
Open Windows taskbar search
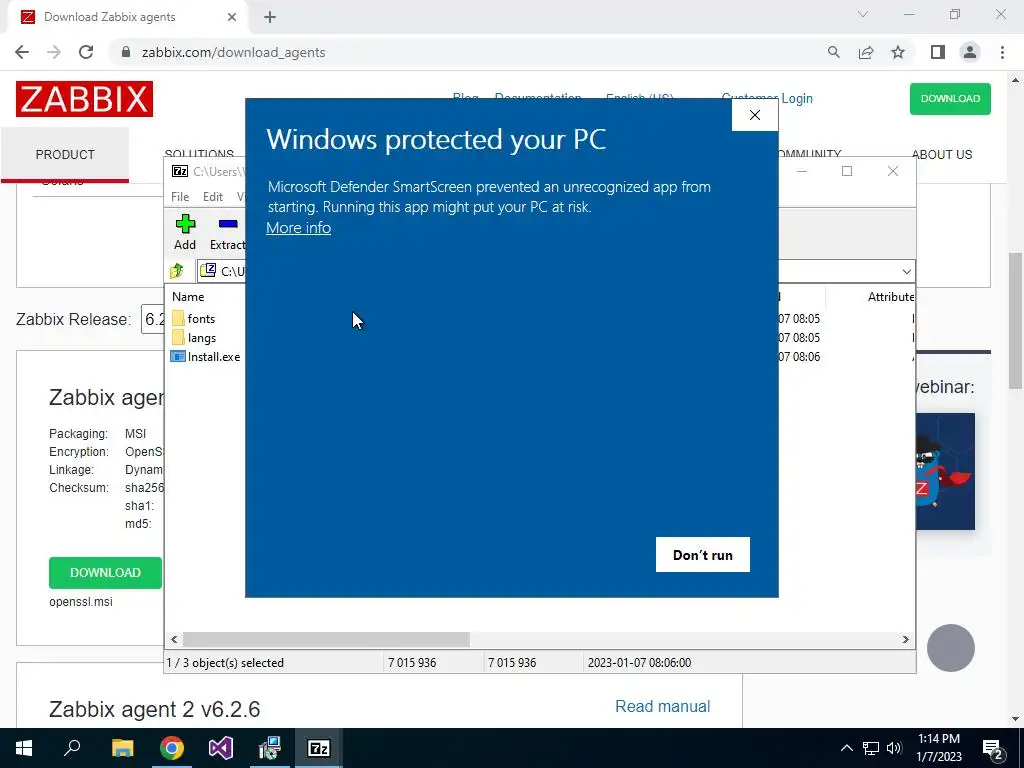tap(72, 748)
